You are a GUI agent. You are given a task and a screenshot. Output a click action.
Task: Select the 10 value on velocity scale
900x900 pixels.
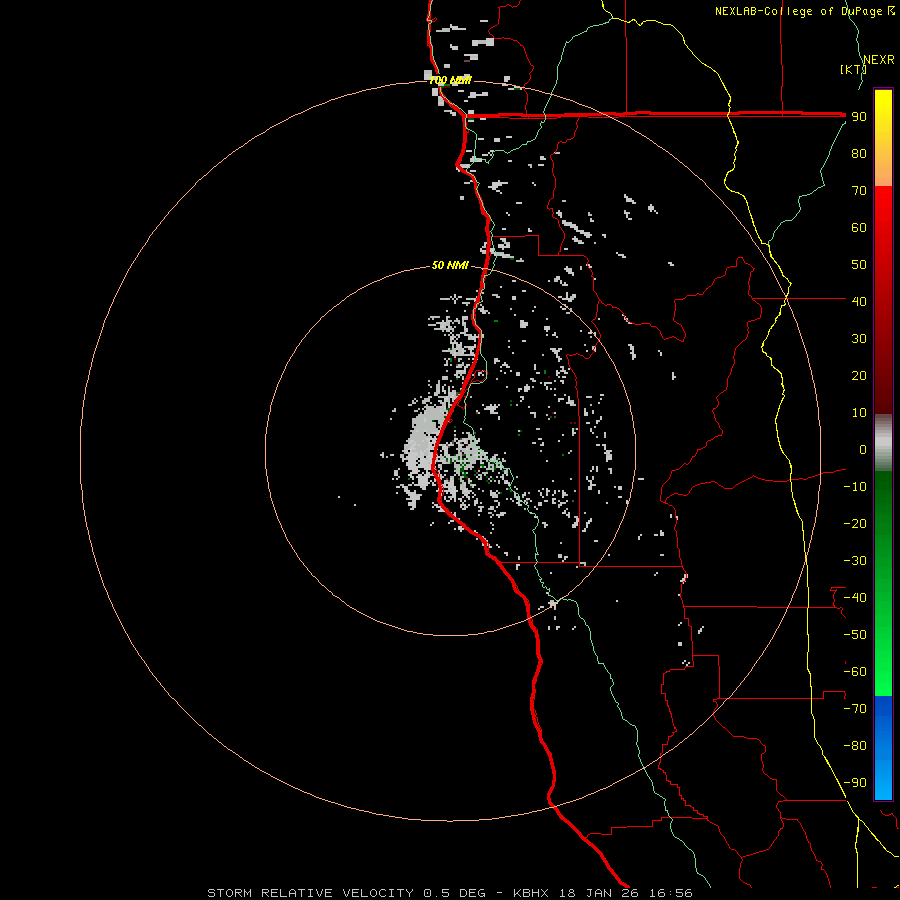coord(859,413)
